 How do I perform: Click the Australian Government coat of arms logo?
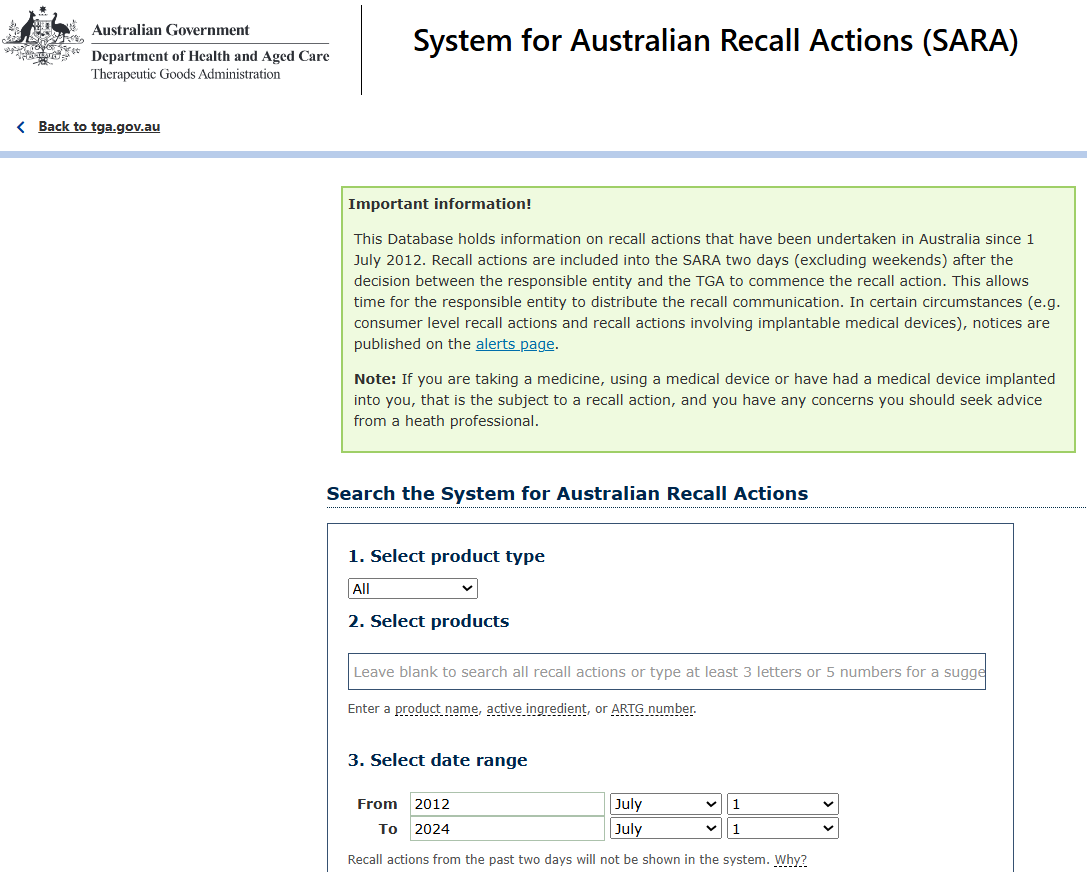[43, 37]
